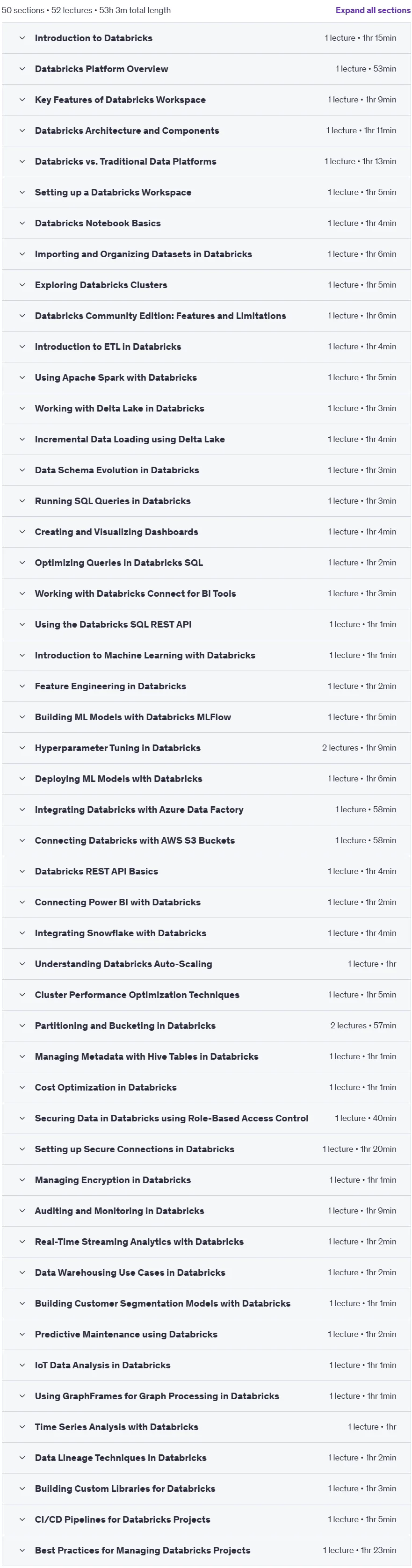Expand Databricks Platform Overview chevron

click(x=22, y=69)
